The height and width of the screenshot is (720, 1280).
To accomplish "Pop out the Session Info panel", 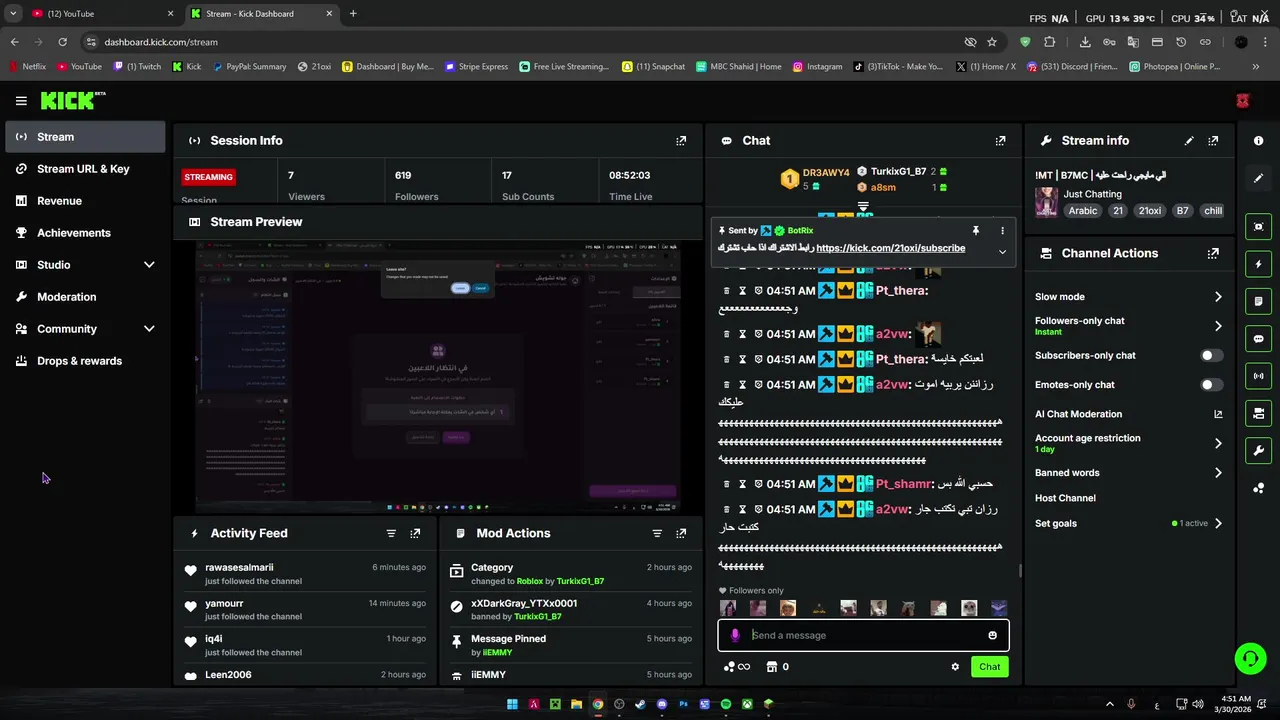I will click(681, 141).
